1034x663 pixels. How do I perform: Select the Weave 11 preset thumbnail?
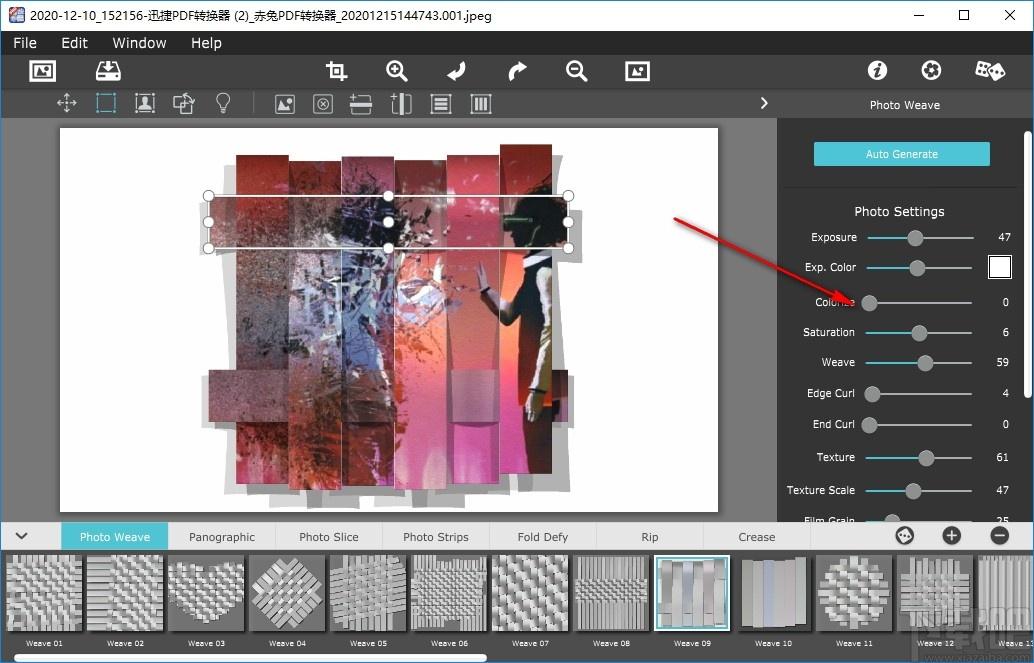point(854,594)
